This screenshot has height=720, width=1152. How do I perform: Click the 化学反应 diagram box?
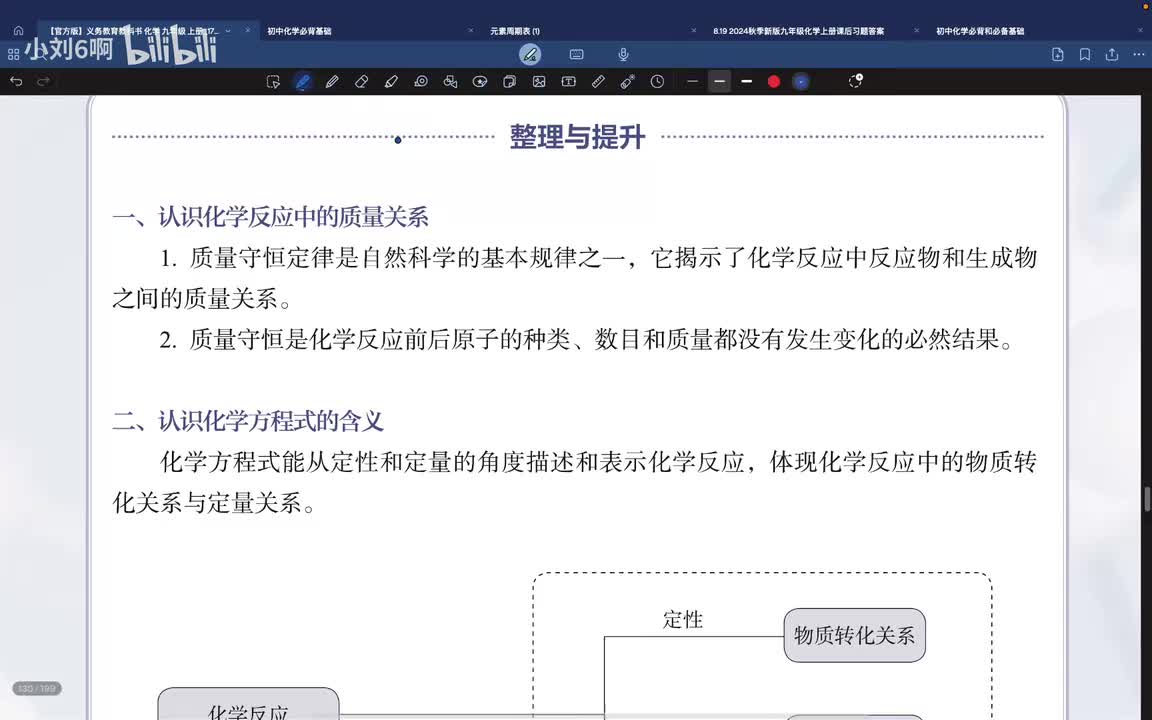coord(248,705)
